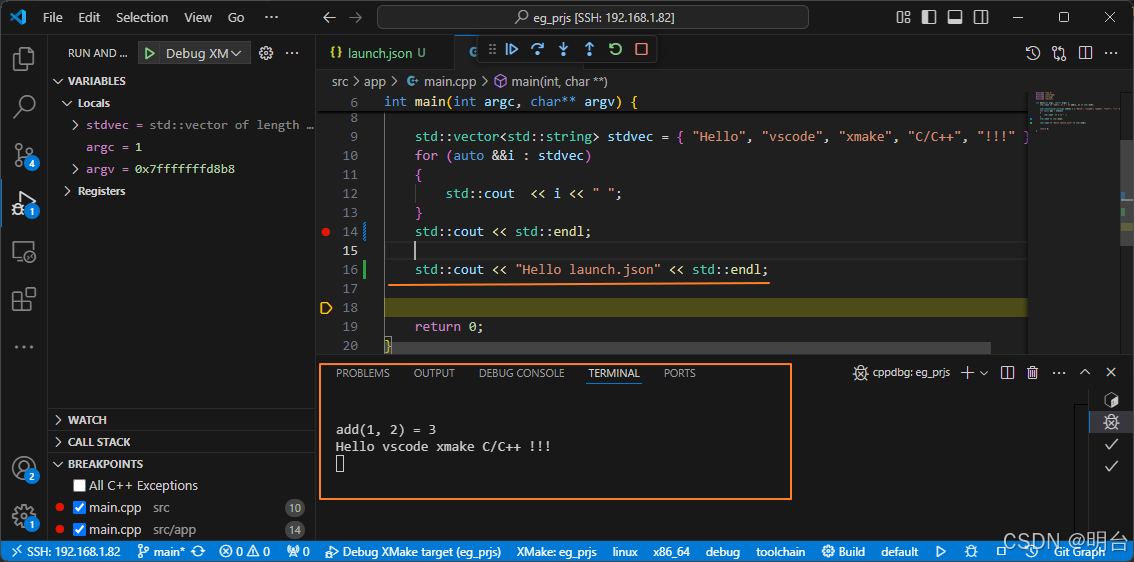Click Debug XMake target (eg_prjs) status item
This screenshot has width=1134, height=562.
point(414,552)
